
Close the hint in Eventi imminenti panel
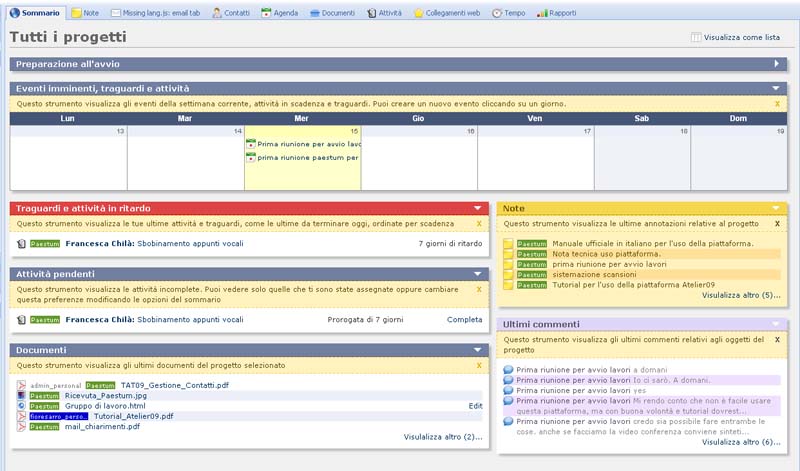777,104
